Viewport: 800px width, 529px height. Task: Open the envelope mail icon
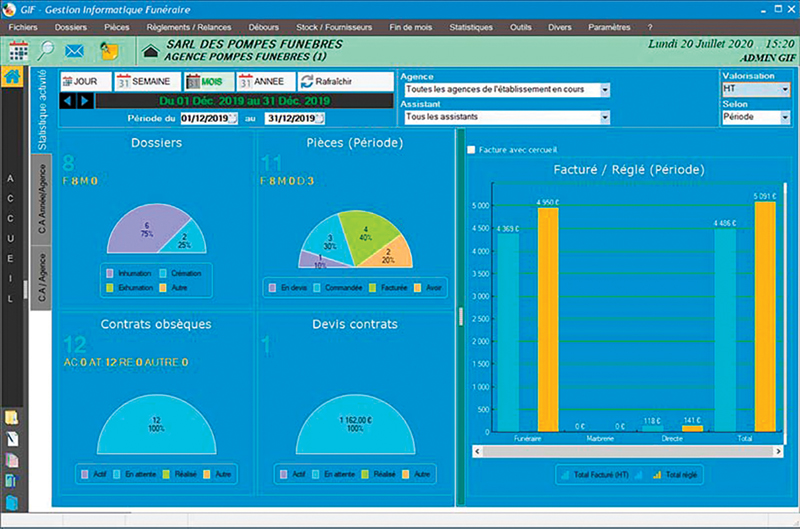74,51
